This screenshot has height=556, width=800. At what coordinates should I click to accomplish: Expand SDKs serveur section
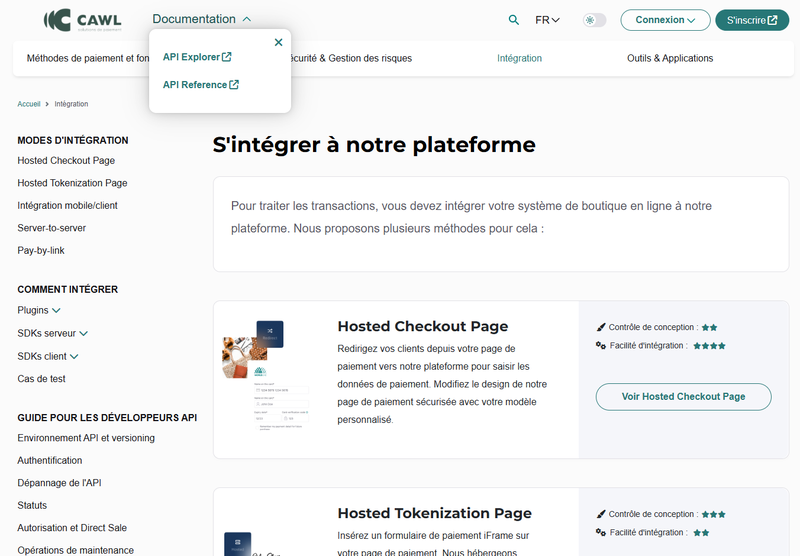(53, 333)
